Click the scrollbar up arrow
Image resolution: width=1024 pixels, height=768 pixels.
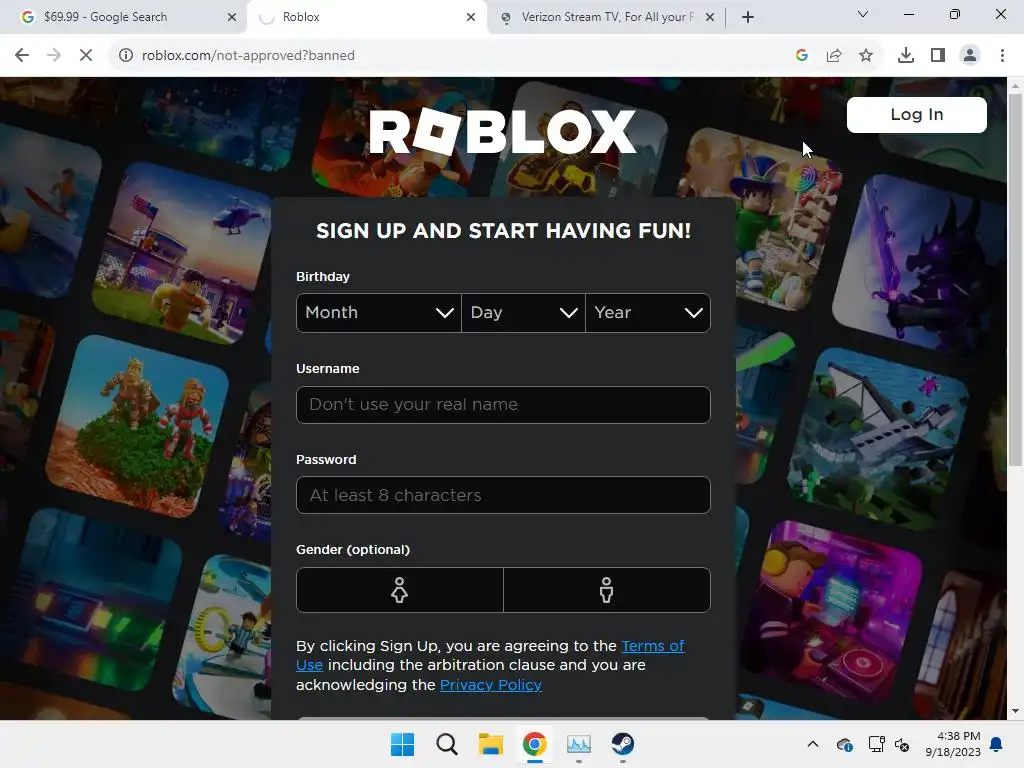tap(1015, 86)
